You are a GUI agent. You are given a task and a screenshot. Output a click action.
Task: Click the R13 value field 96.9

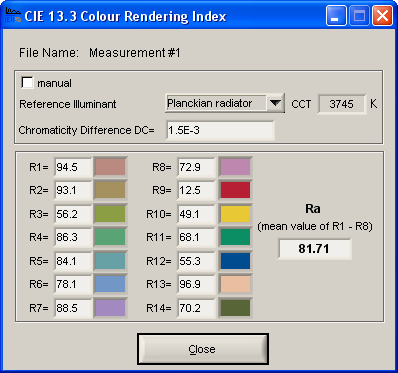point(196,284)
